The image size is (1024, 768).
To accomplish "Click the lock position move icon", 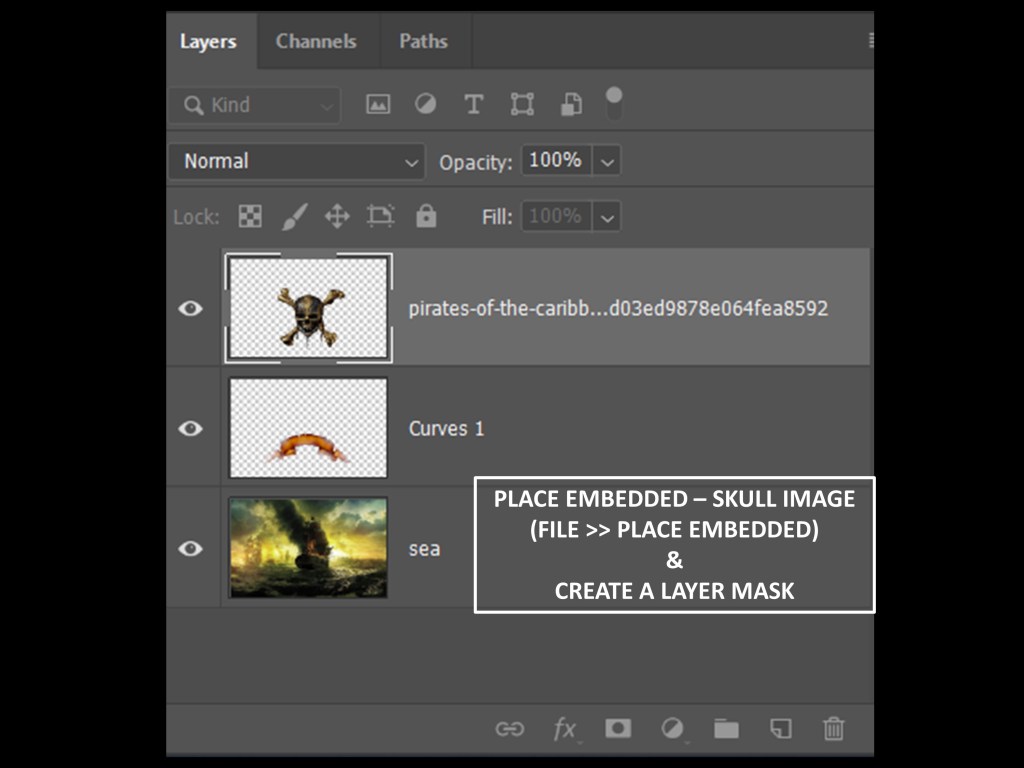I will [337, 216].
